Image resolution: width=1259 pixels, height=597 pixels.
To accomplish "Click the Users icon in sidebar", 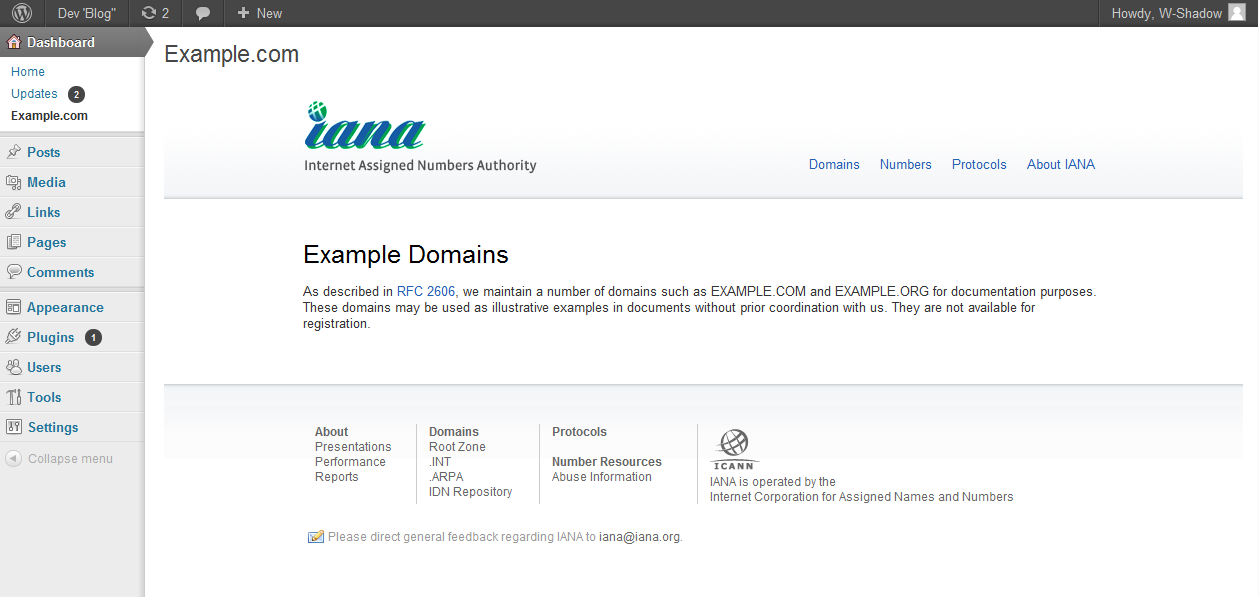I will point(14,367).
